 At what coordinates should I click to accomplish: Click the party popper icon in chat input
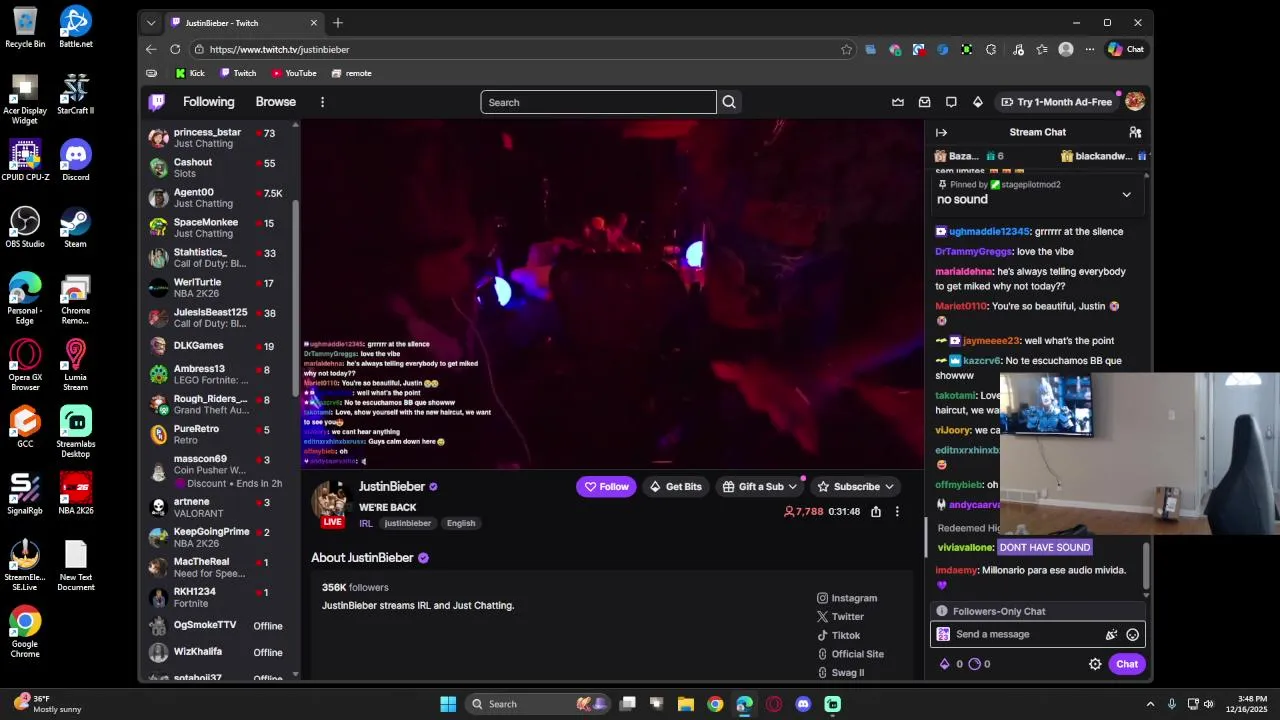coord(1111,634)
